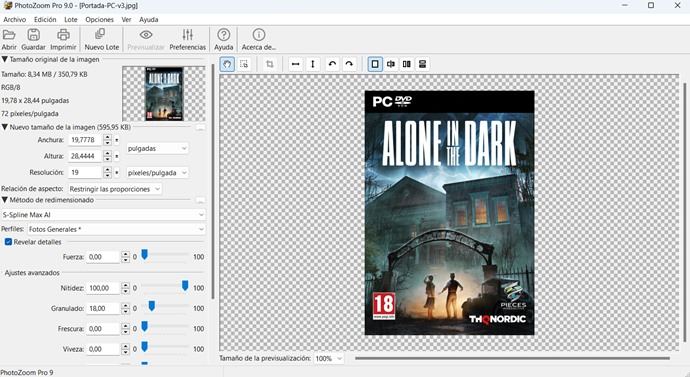Collapse the Tamaño original de la imagen section
Image resolution: width=690 pixels, height=377 pixels.
(4, 59)
